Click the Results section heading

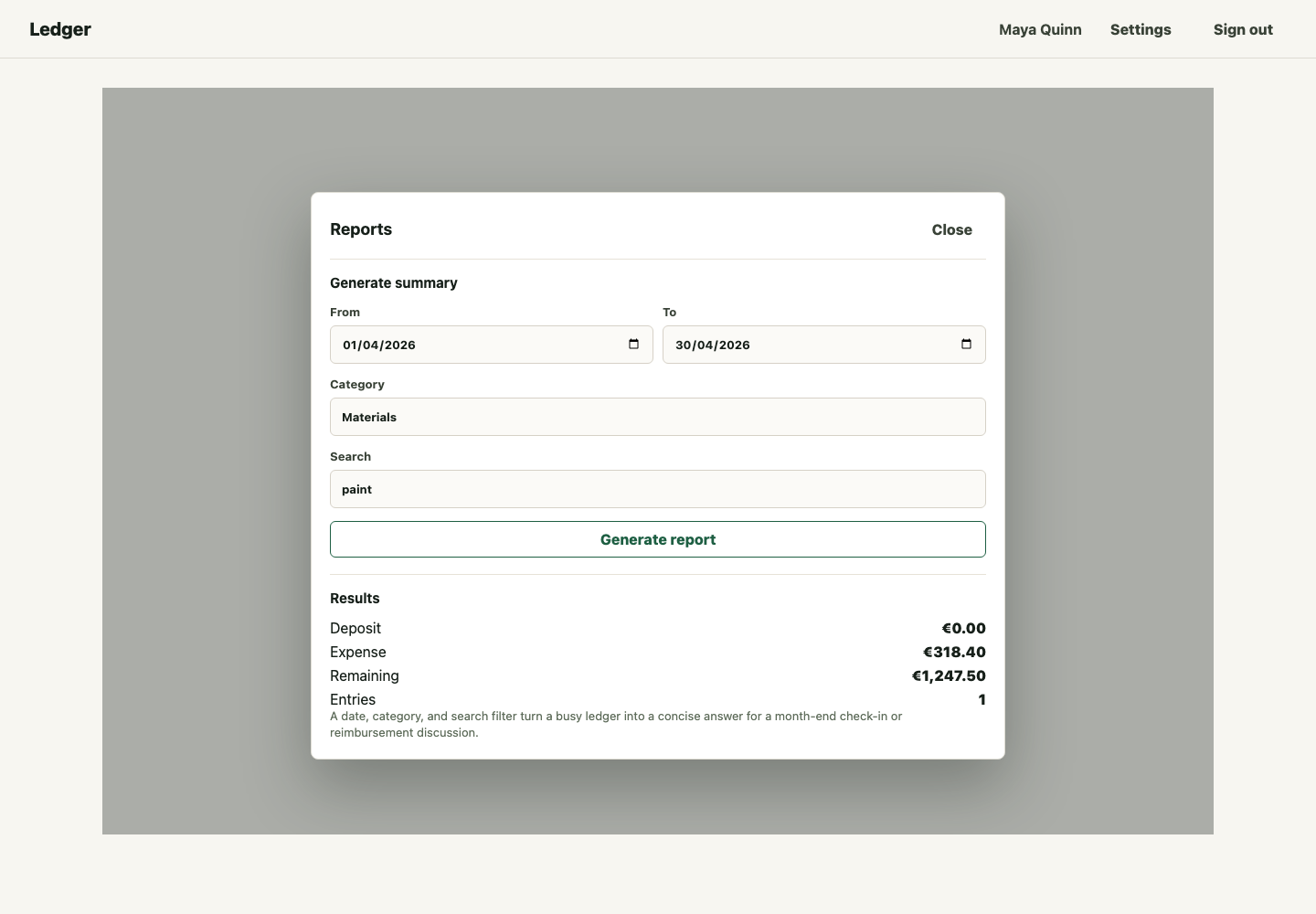click(x=355, y=599)
